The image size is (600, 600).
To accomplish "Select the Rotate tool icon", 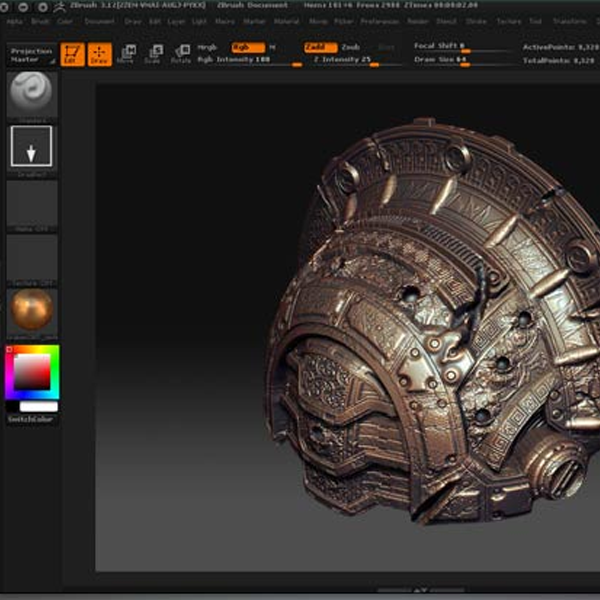I will pos(180,54).
